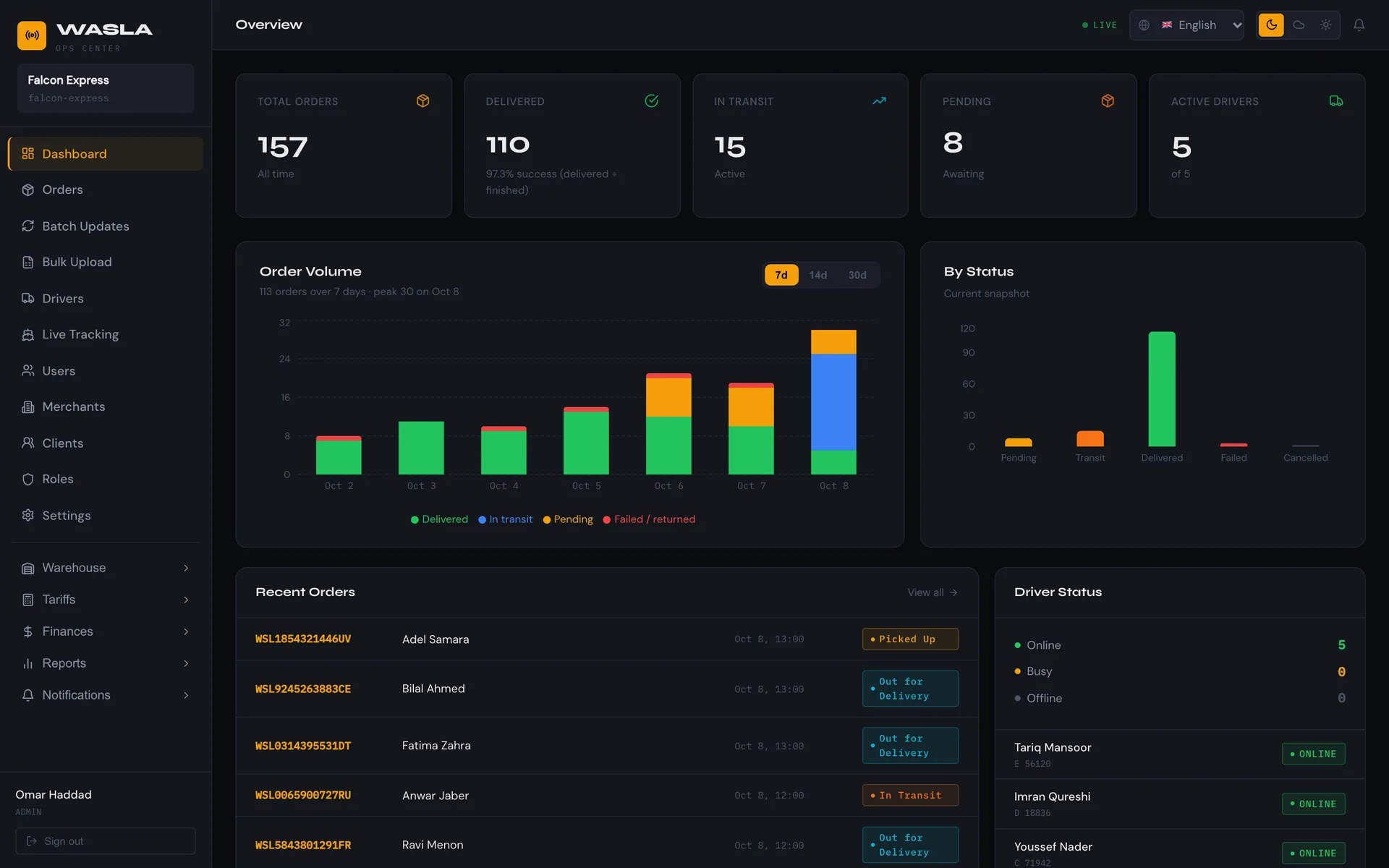Click the Oct 8 stacked bar
This screenshot has width=1389, height=868.
[833, 401]
